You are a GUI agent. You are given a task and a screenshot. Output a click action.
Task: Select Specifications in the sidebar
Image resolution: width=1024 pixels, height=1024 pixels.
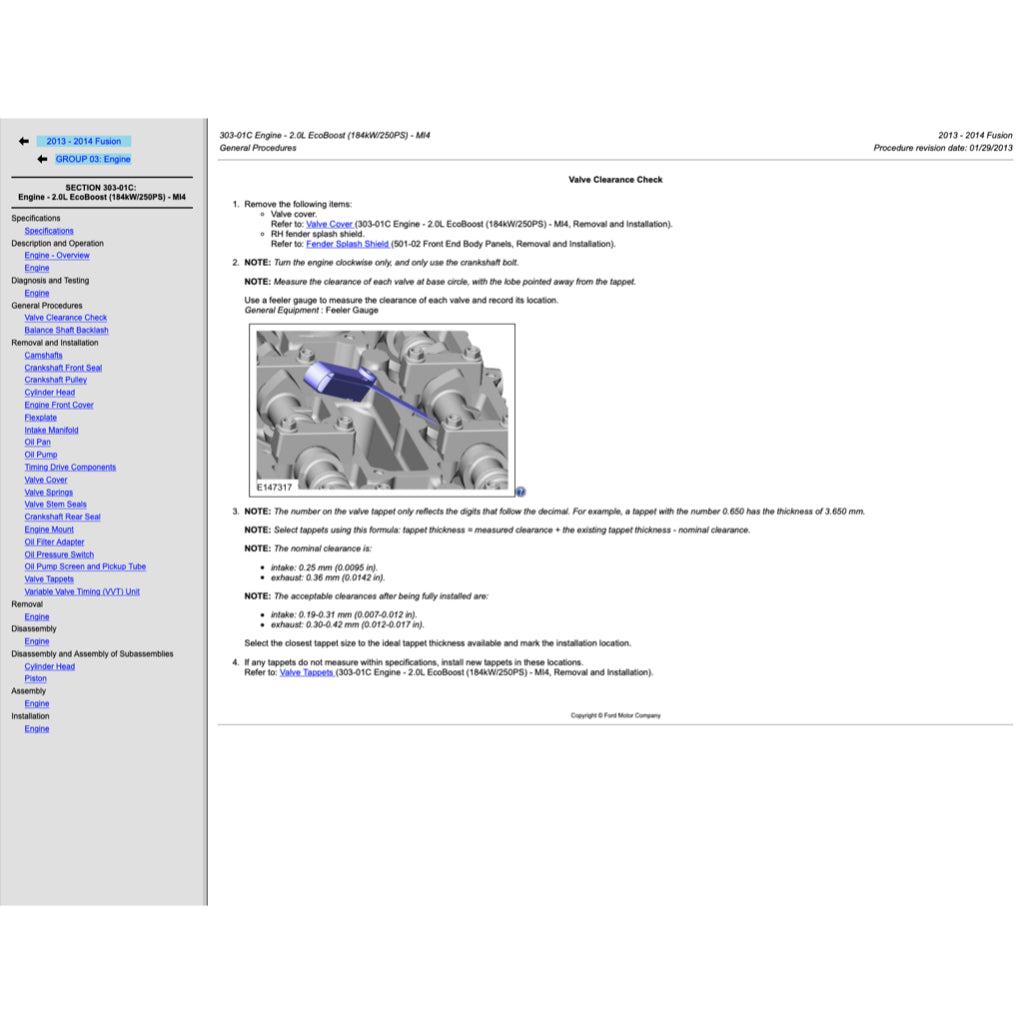pos(49,231)
